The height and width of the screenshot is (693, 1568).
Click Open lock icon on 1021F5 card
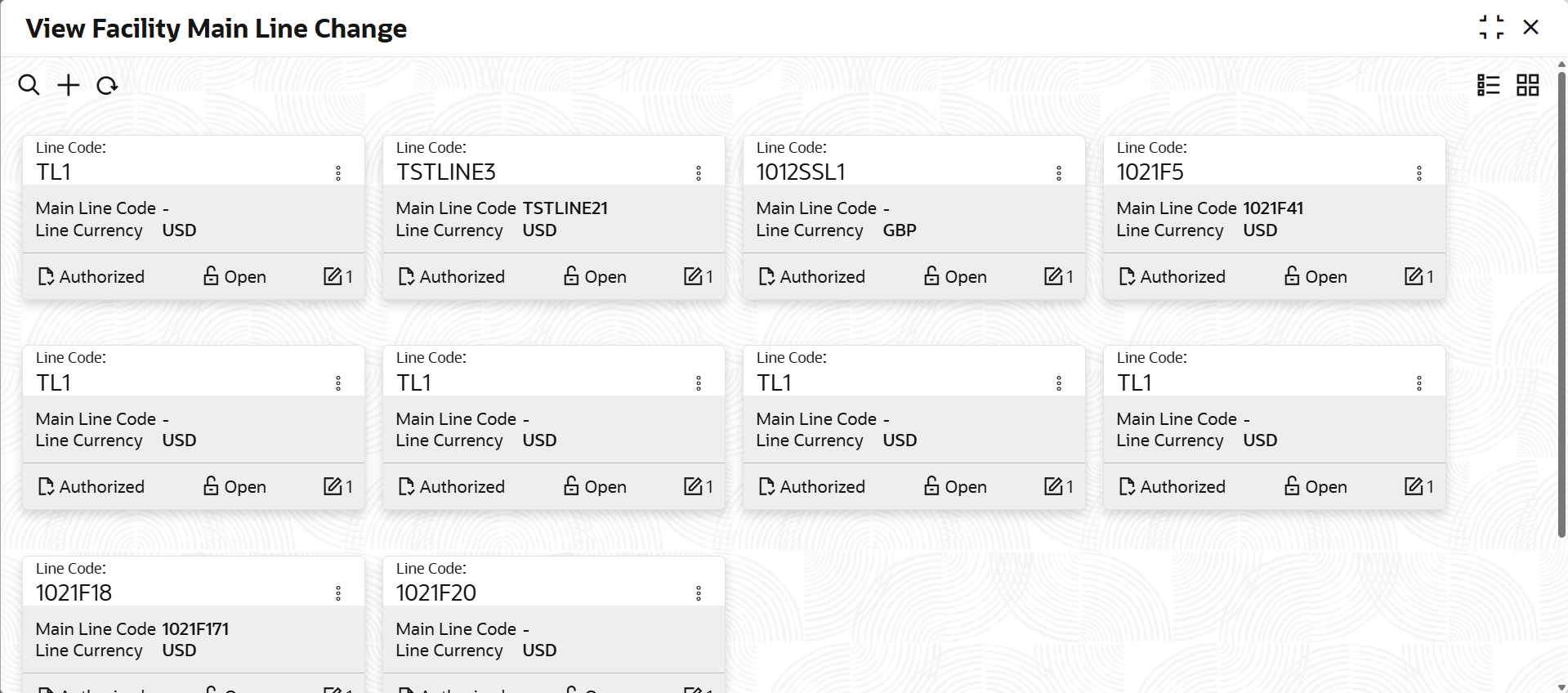point(1292,276)
